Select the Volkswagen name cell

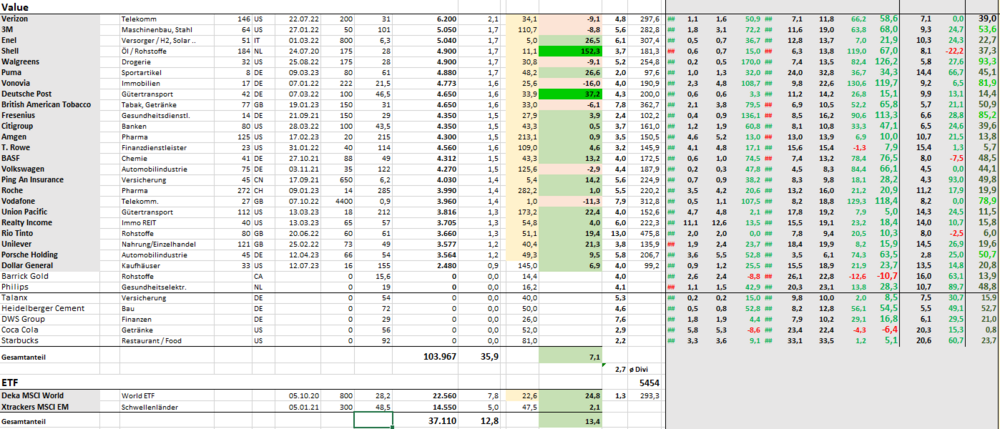50,169
